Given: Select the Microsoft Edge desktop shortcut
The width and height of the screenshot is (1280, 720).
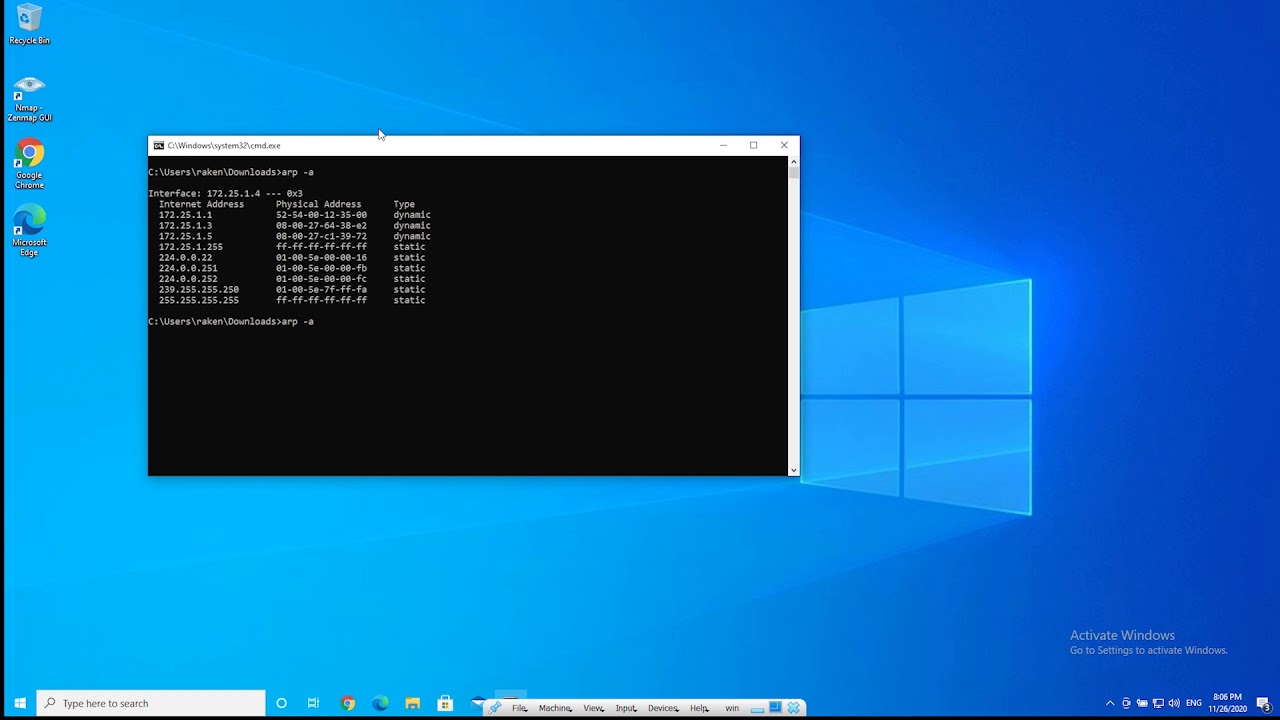Looking at the screenshot, I should [x=29, y=231].
